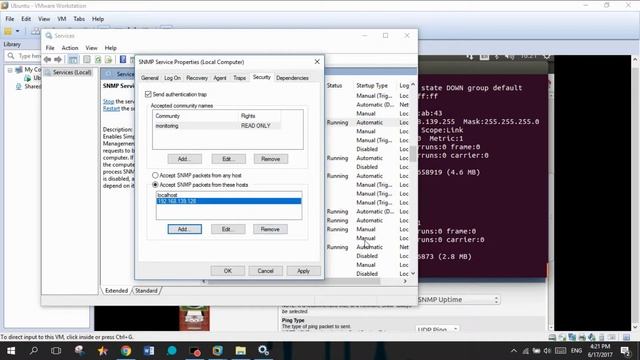Open the VMware power icon dropdown arrow
The image size is (640, 360).
coord(18,31)
